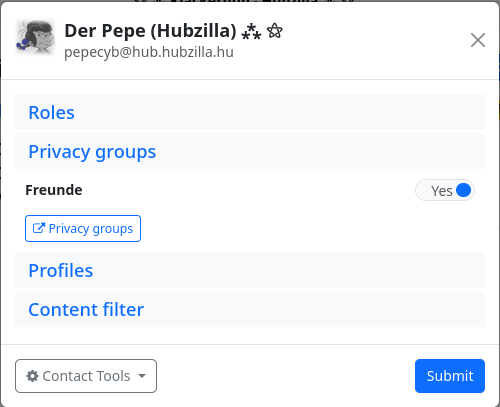
Task: Click the gear icon in Contact Tools
Action: (32, 376)
